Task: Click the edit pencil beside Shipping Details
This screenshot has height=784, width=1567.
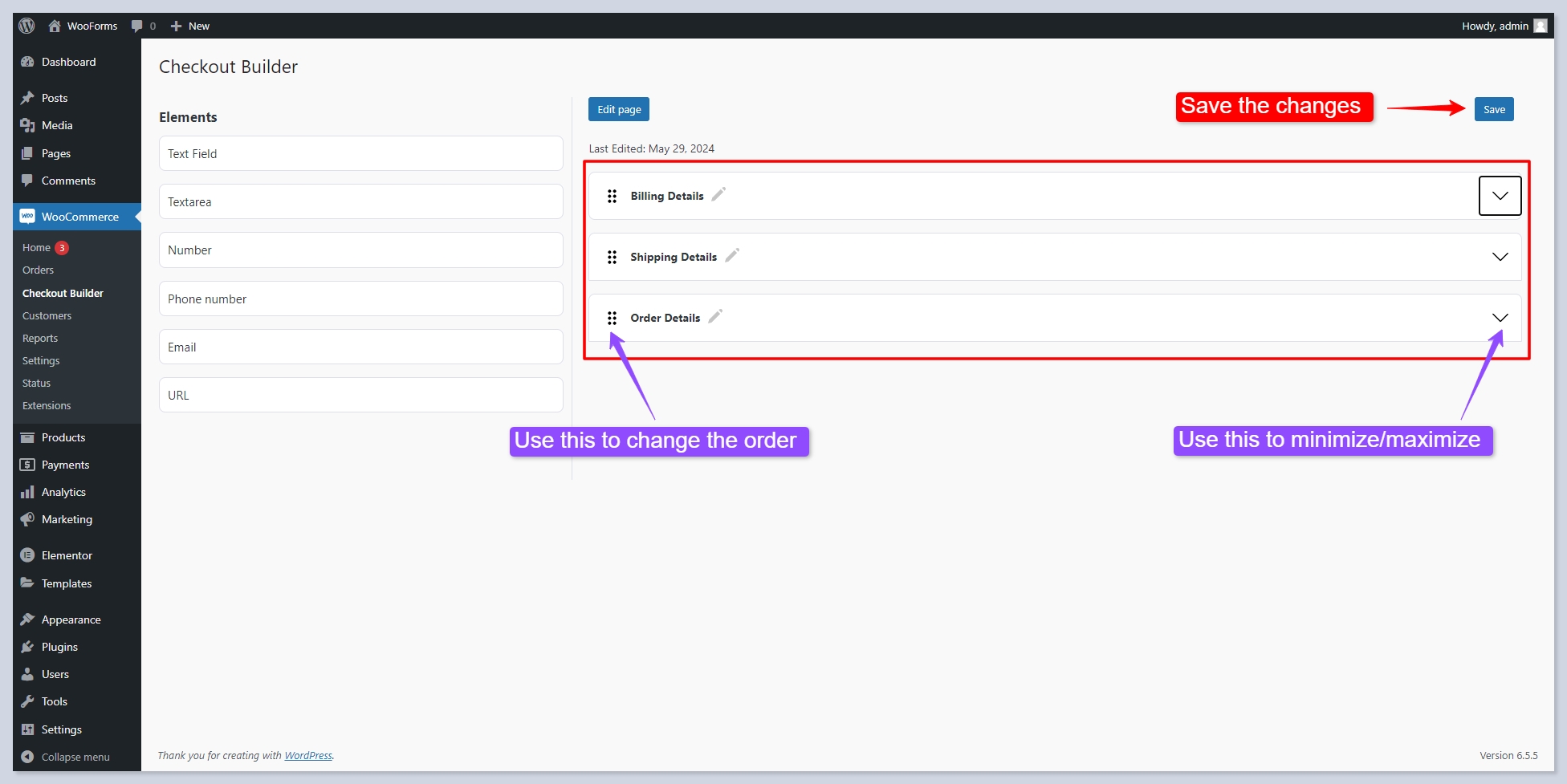Action: coord(732,255)
